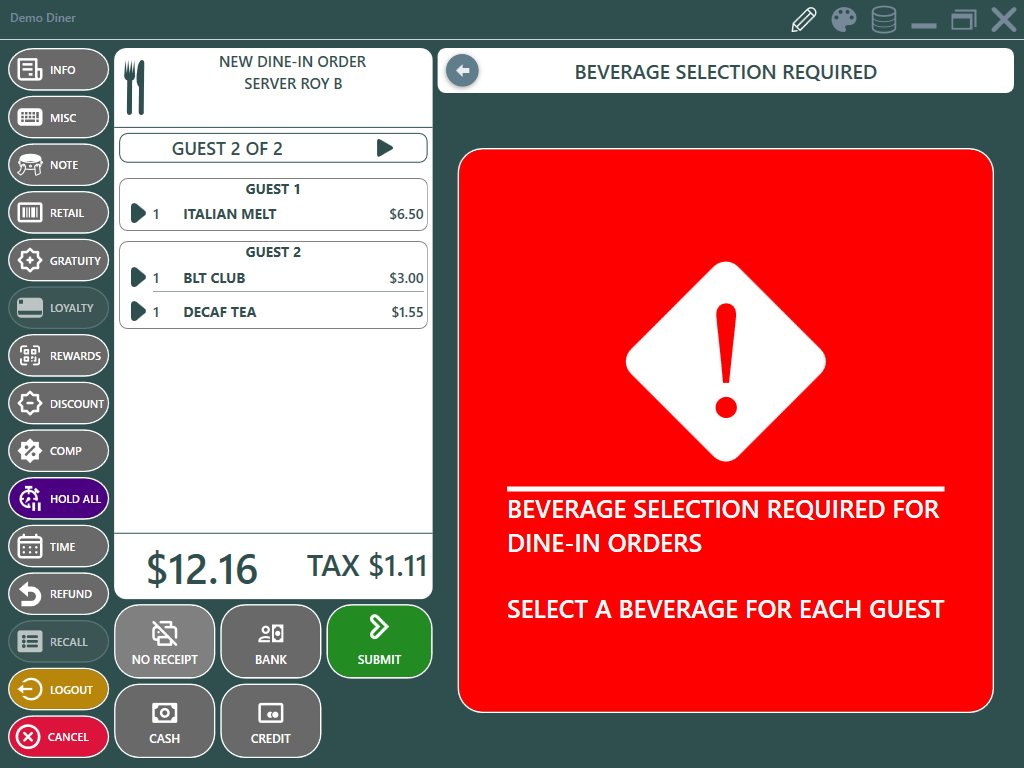Click the fork and knife order icon
This screenshot has height=768, width=1024.
(135, 87)
